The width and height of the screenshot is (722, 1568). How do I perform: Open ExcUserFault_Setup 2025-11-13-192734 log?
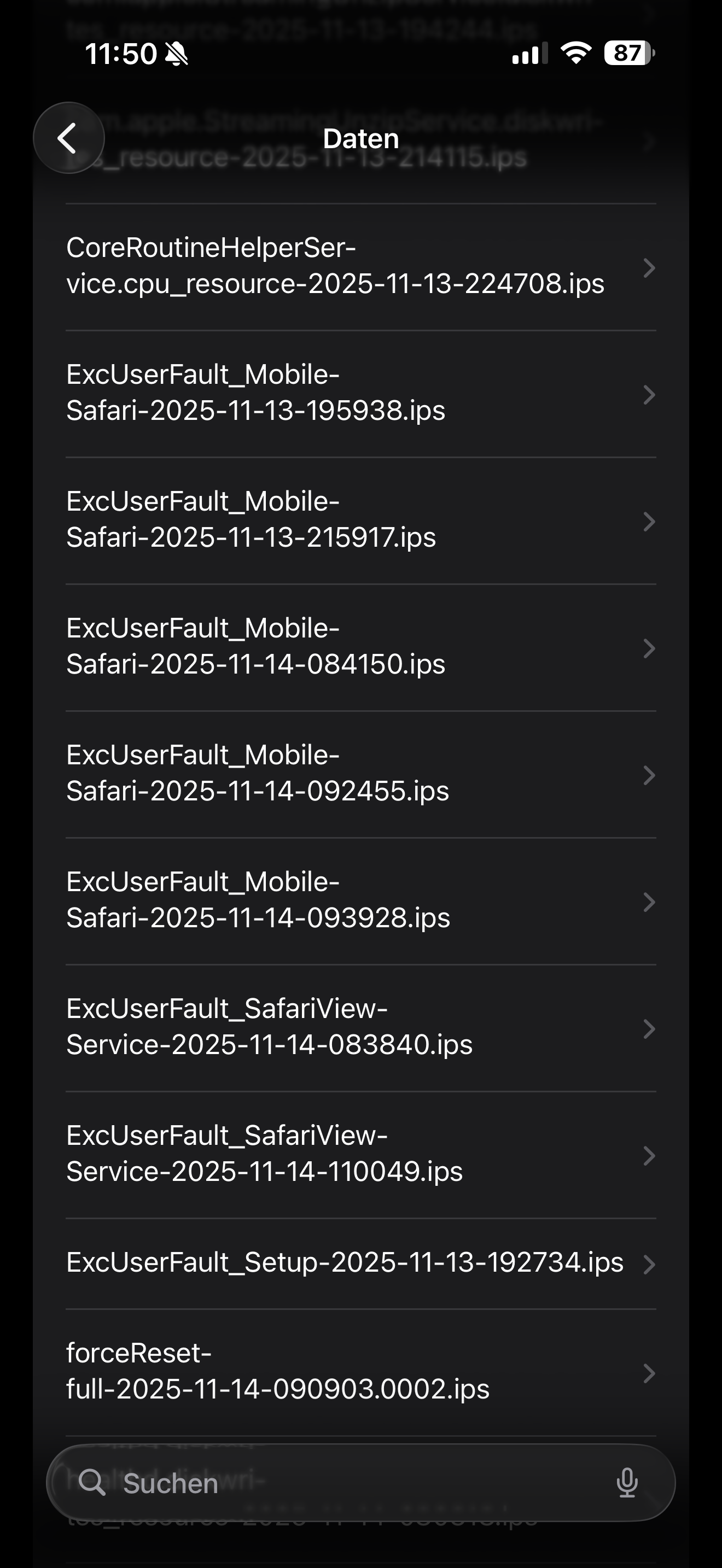point(345,1263)
